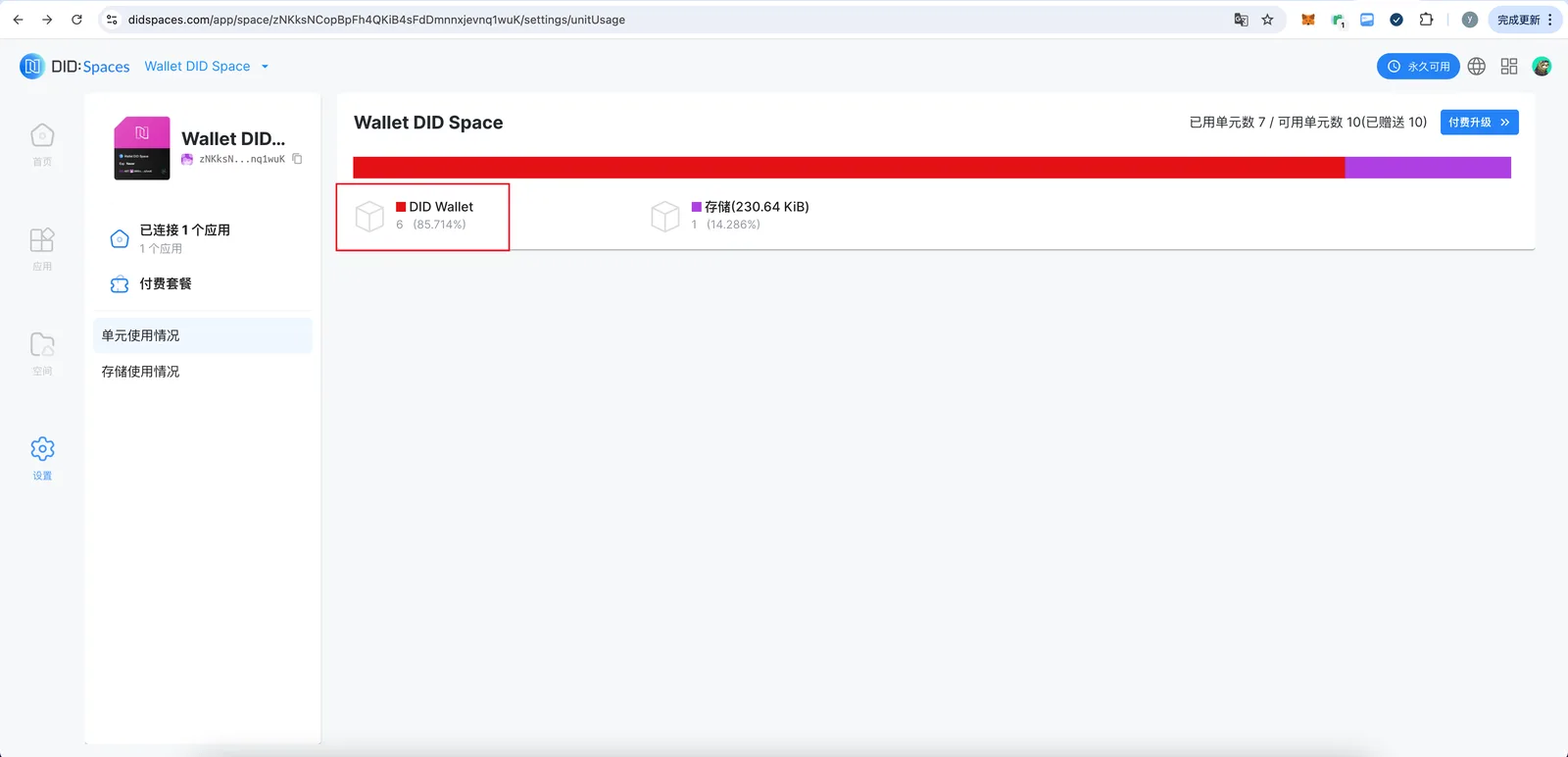Select the Wallet DID Space name in header
1568x757 pixels.
click(x=197, y=67)
